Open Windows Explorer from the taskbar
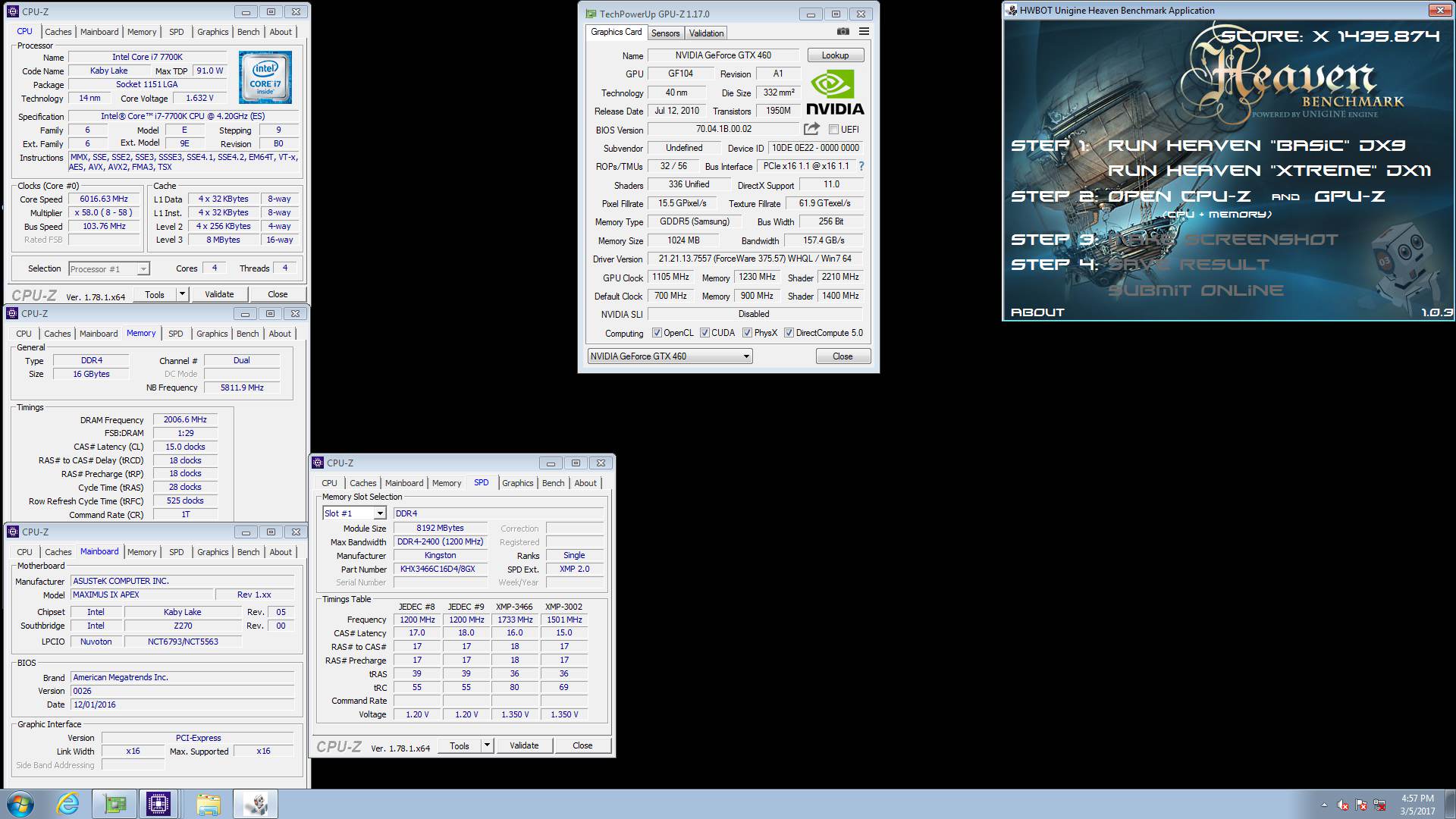Screen dimensions: 1456x819 (208, 804)
